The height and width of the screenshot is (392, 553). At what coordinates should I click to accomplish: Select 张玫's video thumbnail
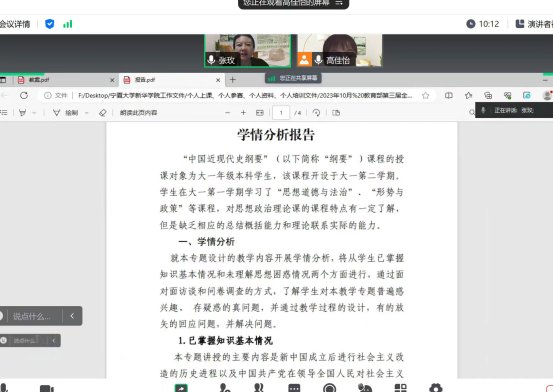[x=248, y=50]
